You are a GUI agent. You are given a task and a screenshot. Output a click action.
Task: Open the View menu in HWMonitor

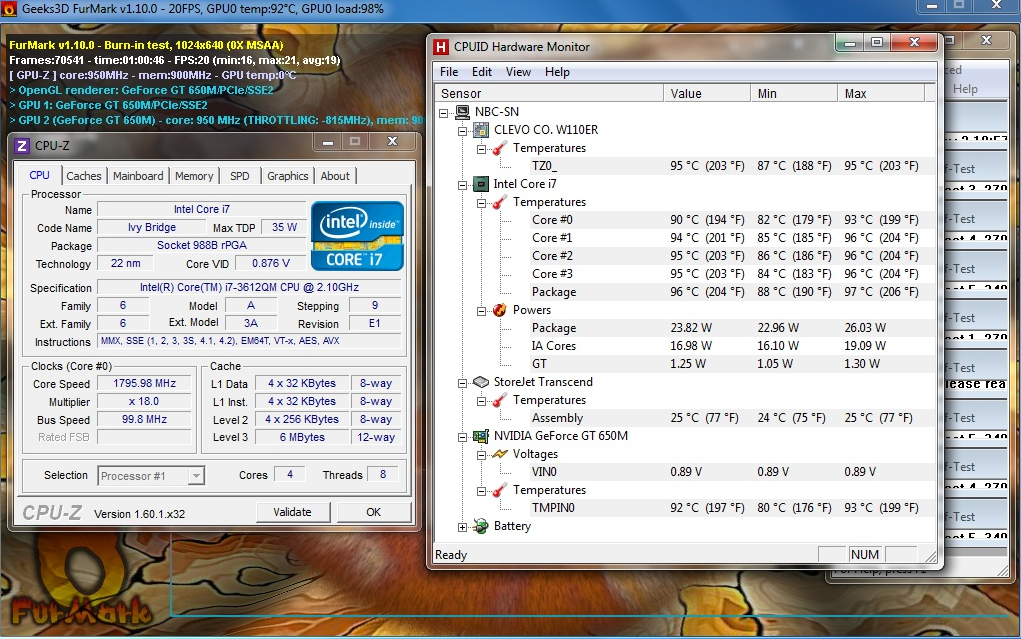coord(518,72)
